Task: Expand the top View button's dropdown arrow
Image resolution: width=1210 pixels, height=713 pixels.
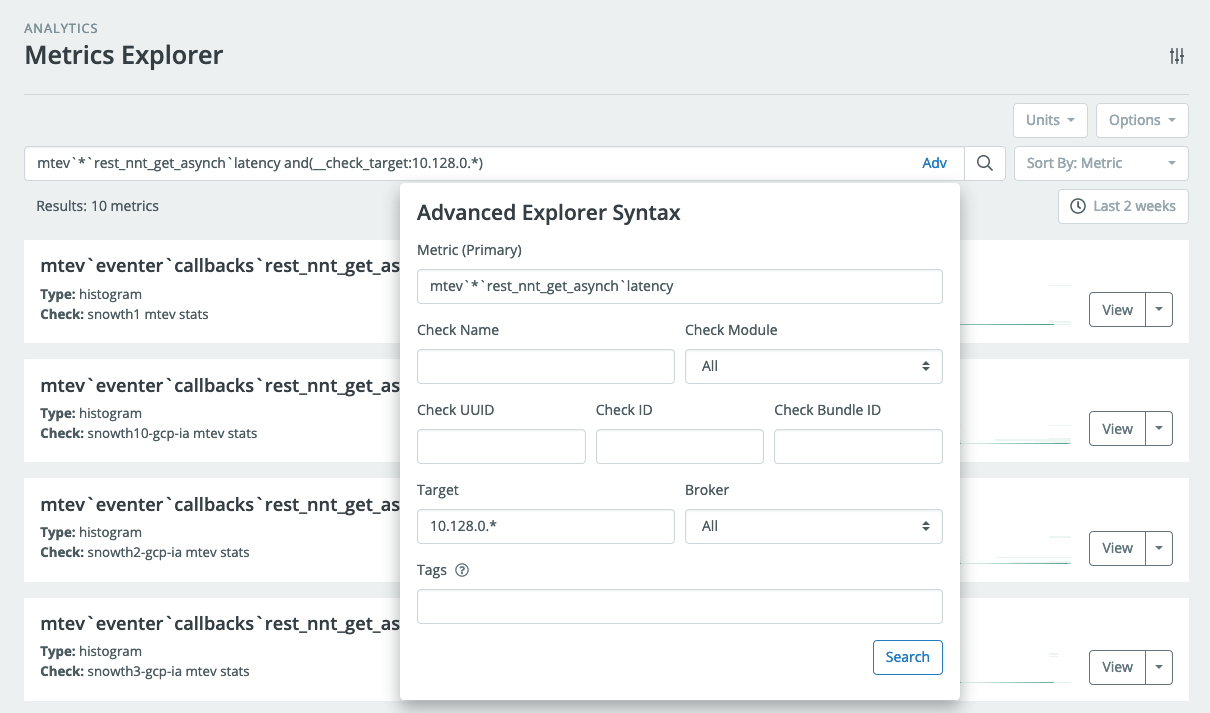Action: coord(1159,309)
